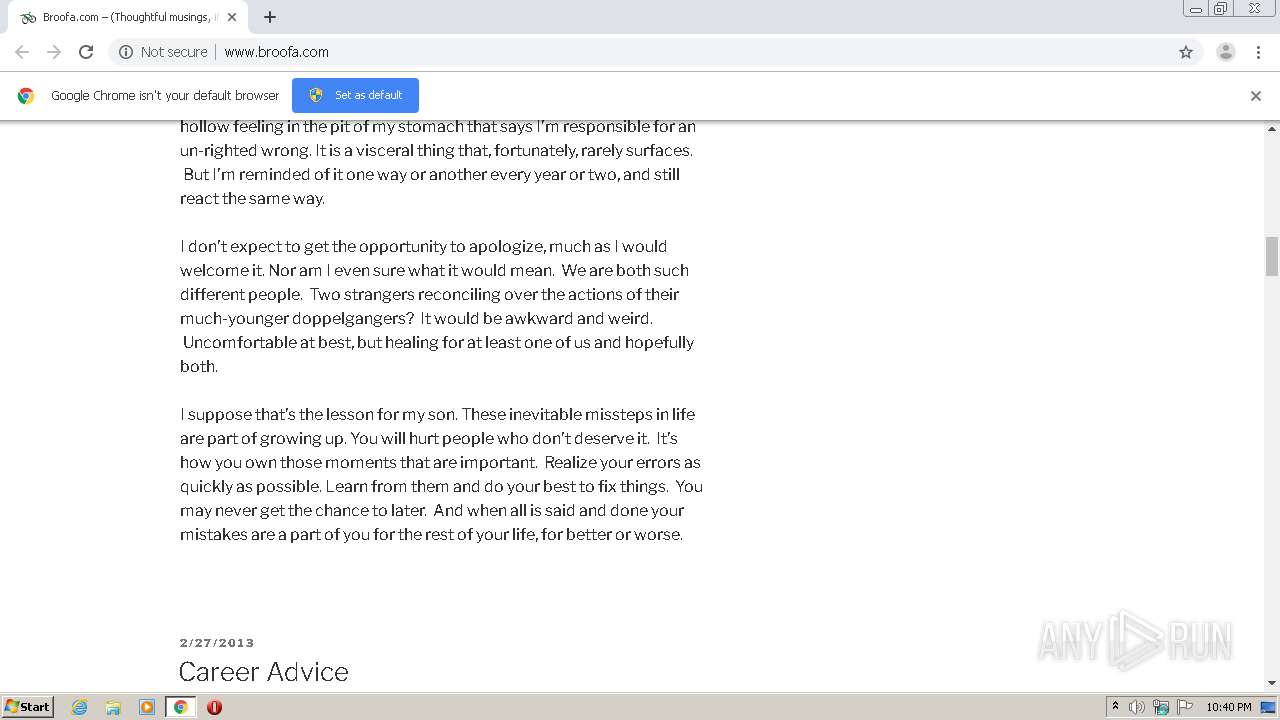Go forward to the next page
The height and width of the screenshot is (720, 1280).
coord(54,52)
